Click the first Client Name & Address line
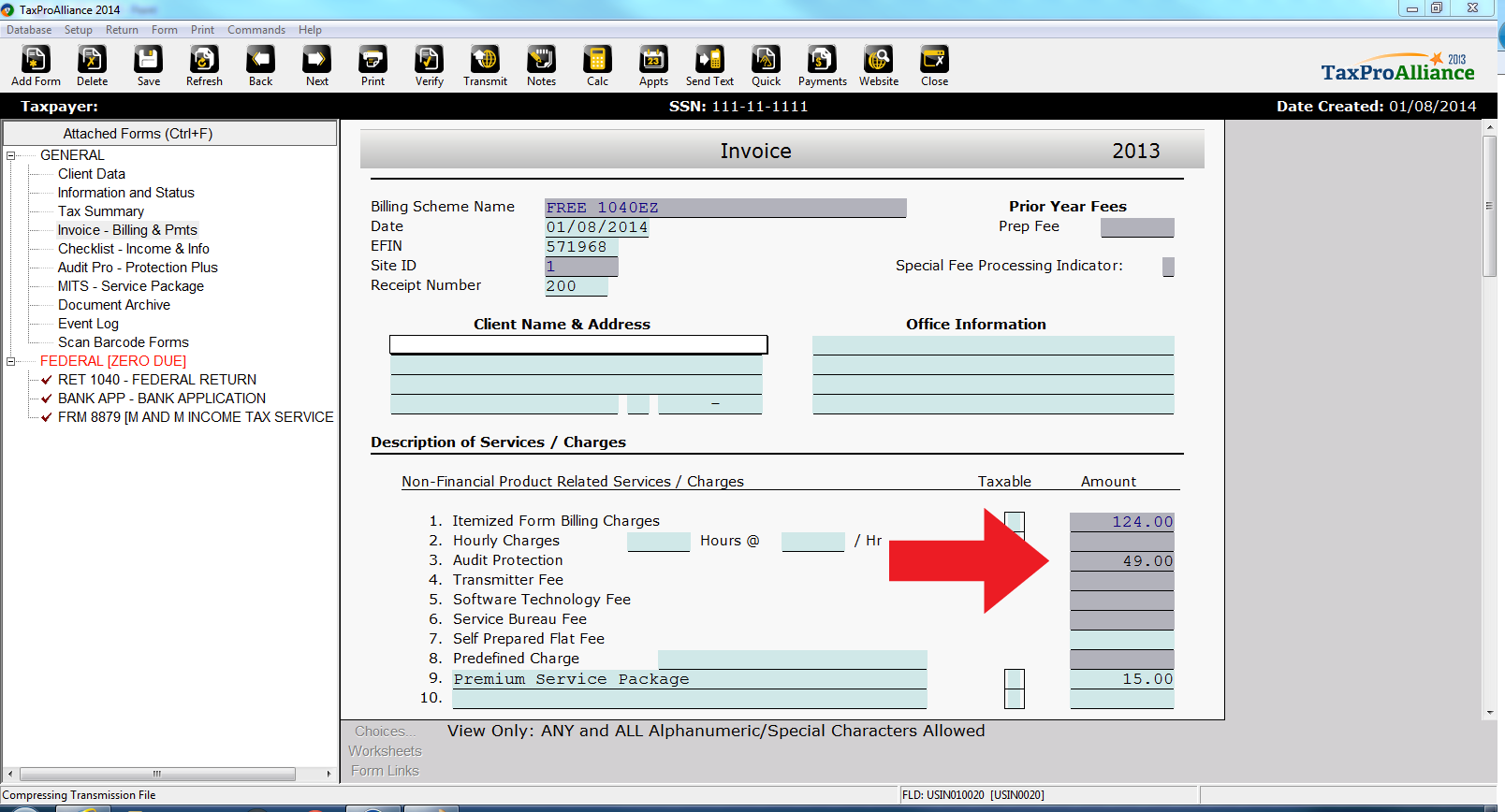Screen dimensions: 1505x812 [x=578, y=344]
